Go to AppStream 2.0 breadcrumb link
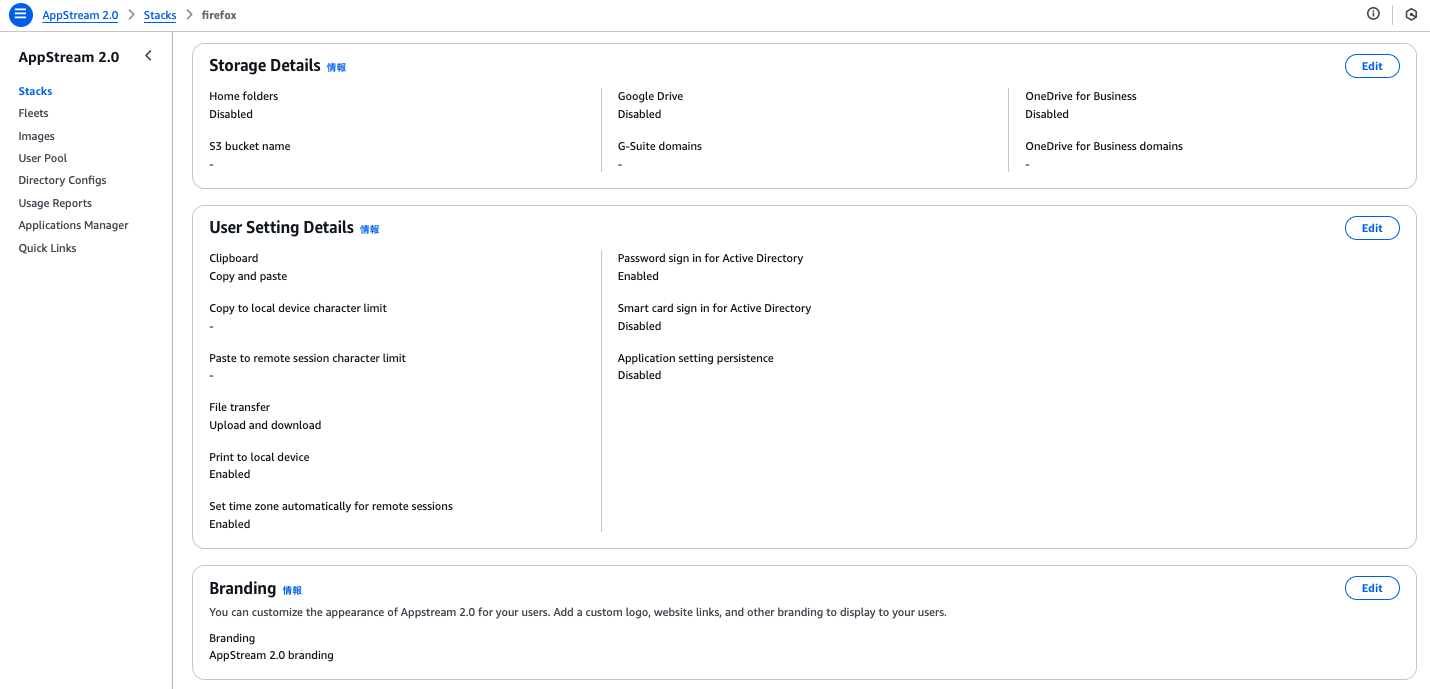 coord(80,16)
